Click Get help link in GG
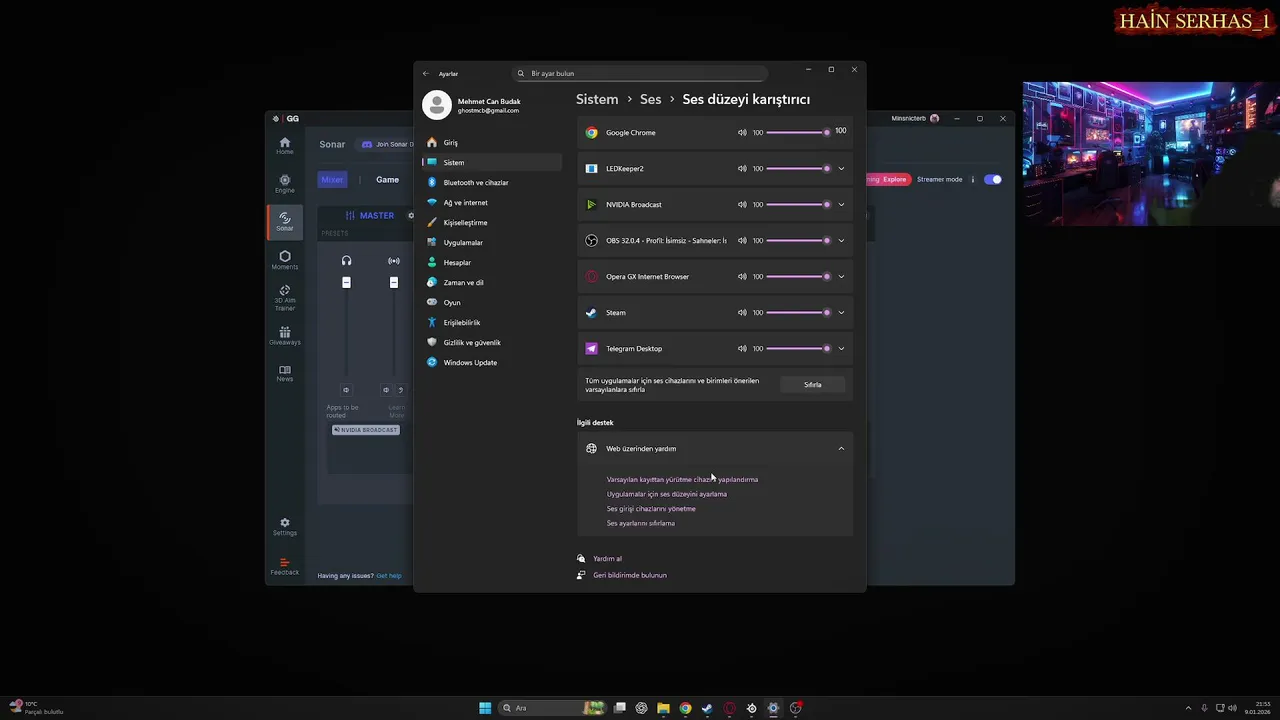The image size is (1280, 720). (389, 576)
